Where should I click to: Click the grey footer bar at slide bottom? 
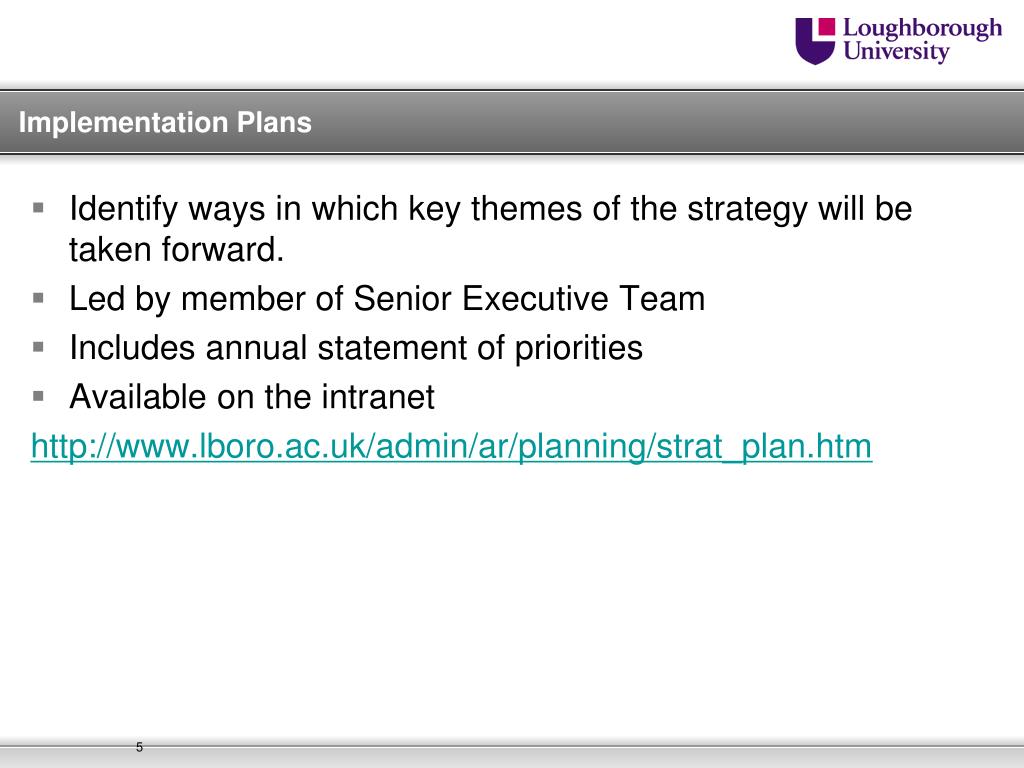[x=512, y=757]
